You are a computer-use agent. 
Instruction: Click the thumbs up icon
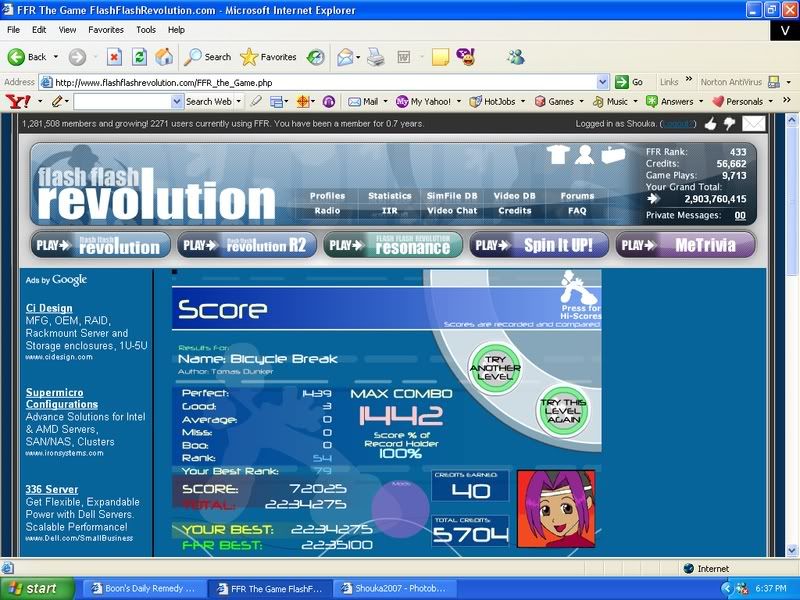710,123
